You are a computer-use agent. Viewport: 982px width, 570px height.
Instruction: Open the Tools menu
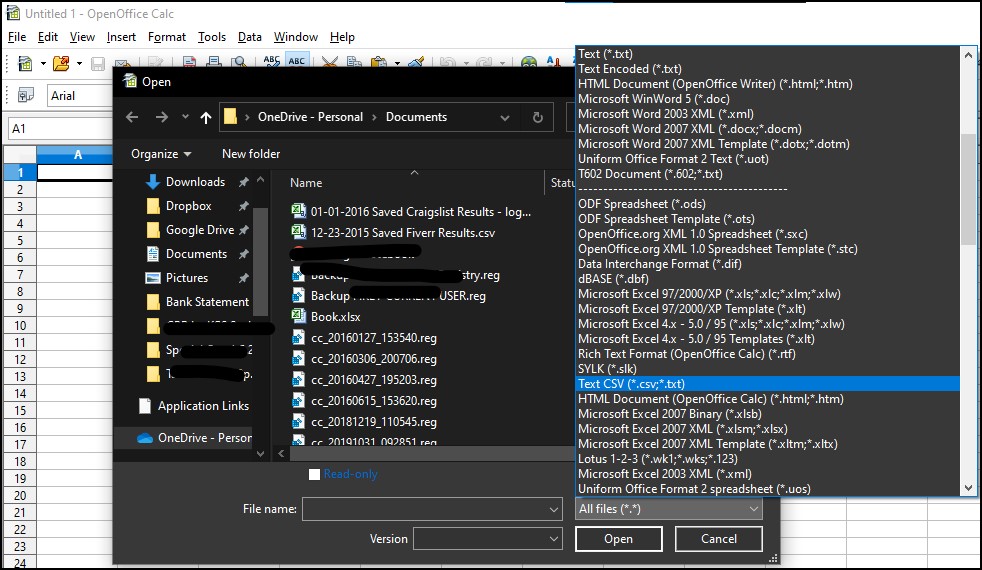pos(212,37)
